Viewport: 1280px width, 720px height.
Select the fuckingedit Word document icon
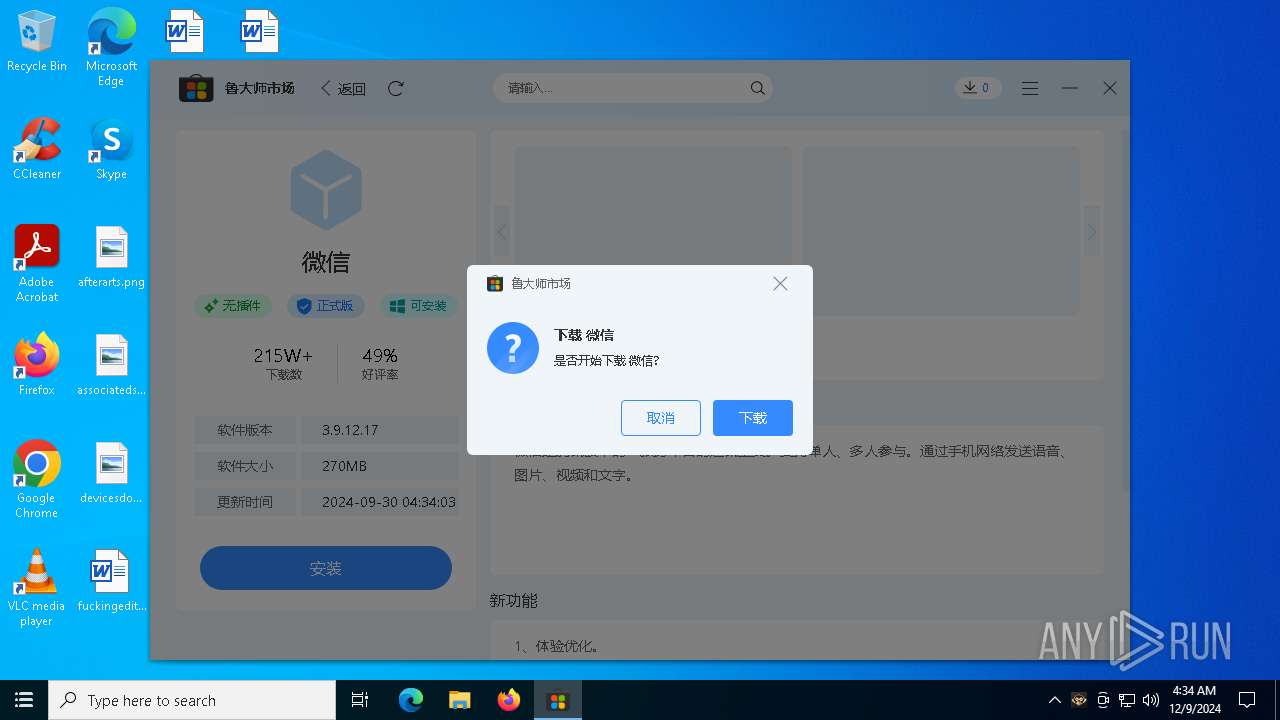pyautogui.click(x=111, y=581)
